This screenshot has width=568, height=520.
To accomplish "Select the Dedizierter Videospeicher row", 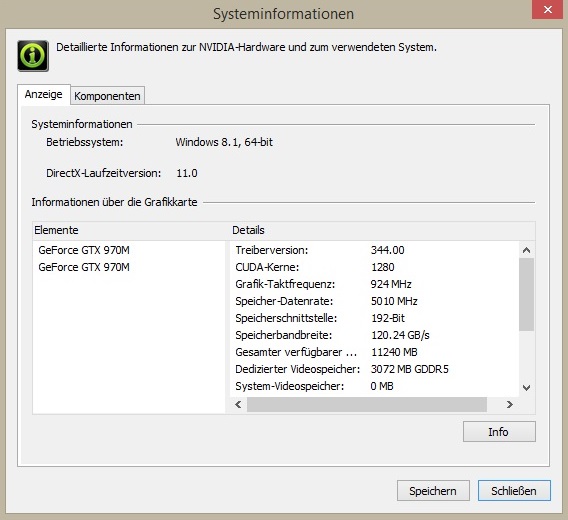I will pos(375,369).
